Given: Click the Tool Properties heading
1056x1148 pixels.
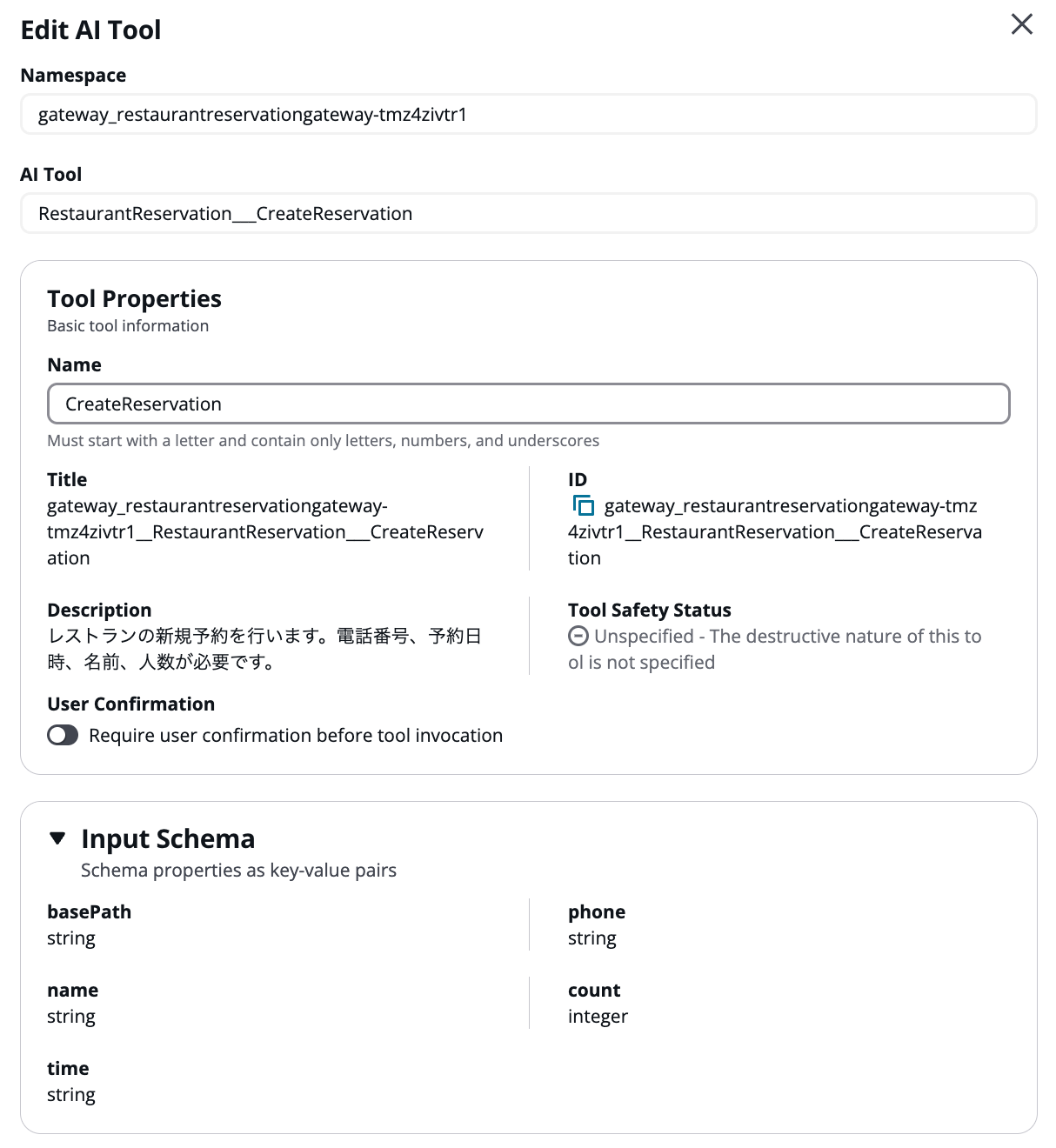Looking at the screenshot, I should (134, 299).
